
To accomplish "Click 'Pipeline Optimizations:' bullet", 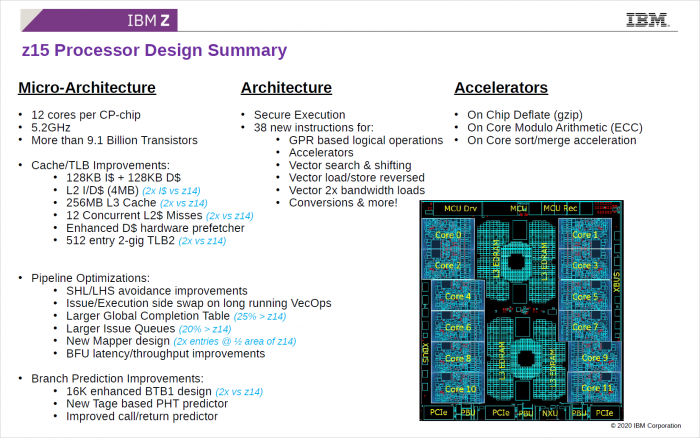I will (90, 278).
